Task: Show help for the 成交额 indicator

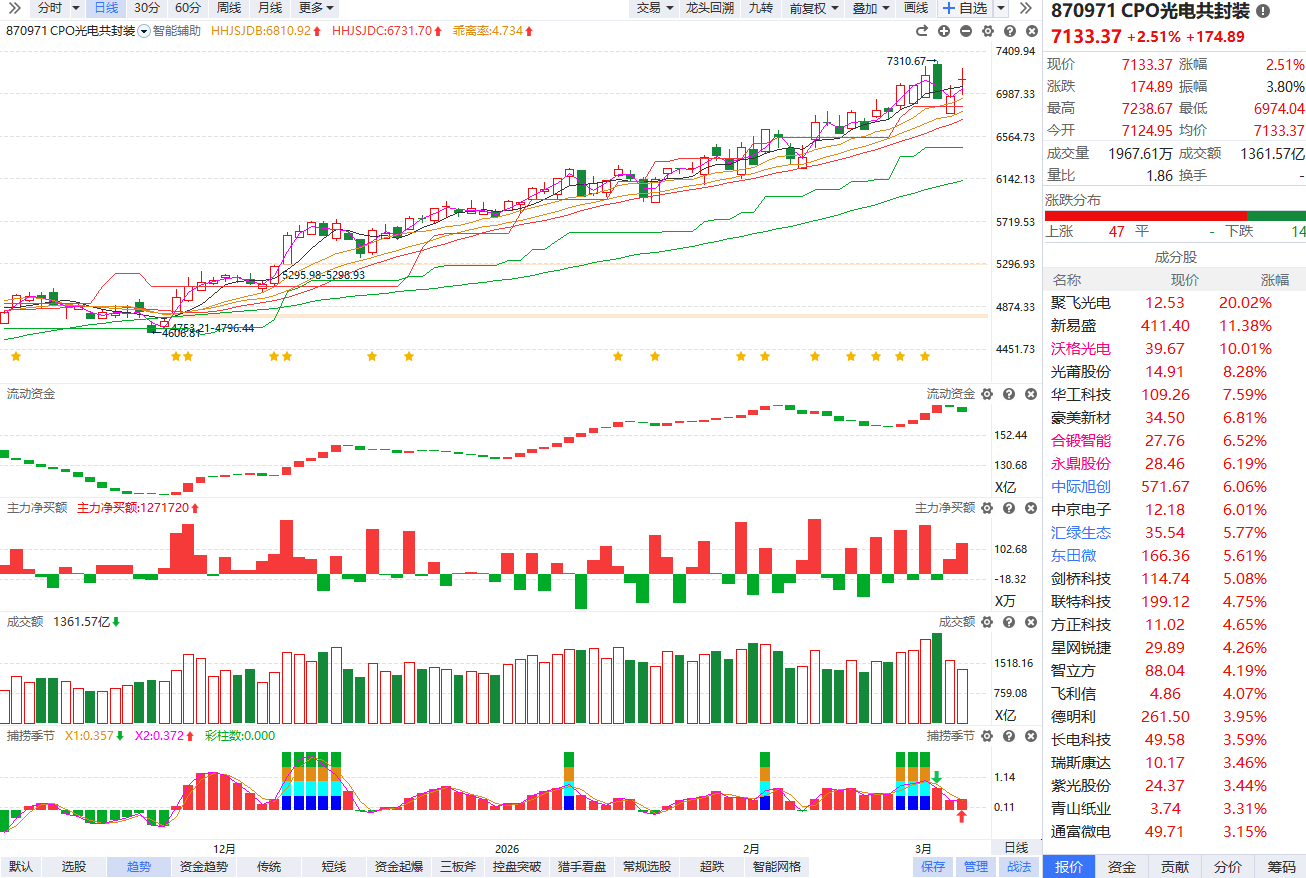Action: tap(1008, 622)
